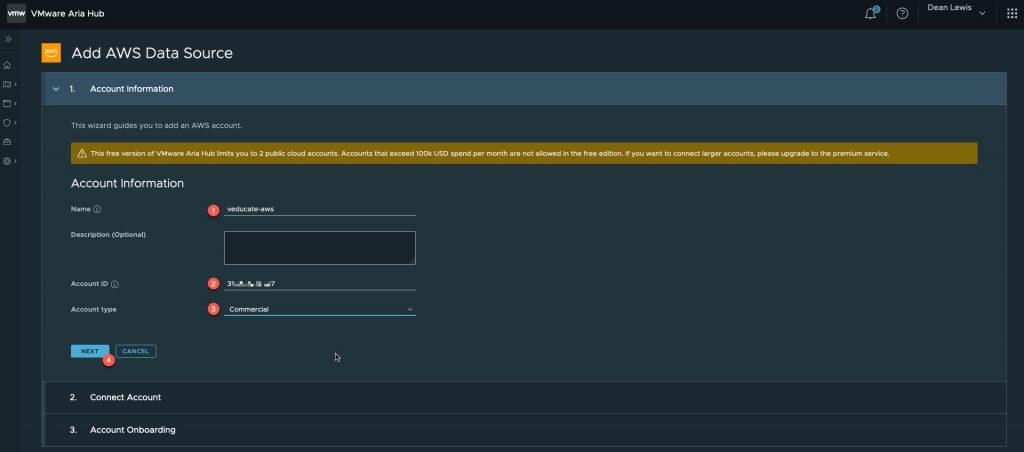This screenshot has height=452, width=1024.
Task: Open the help question mark icon
Action: [x=902, y=14]
